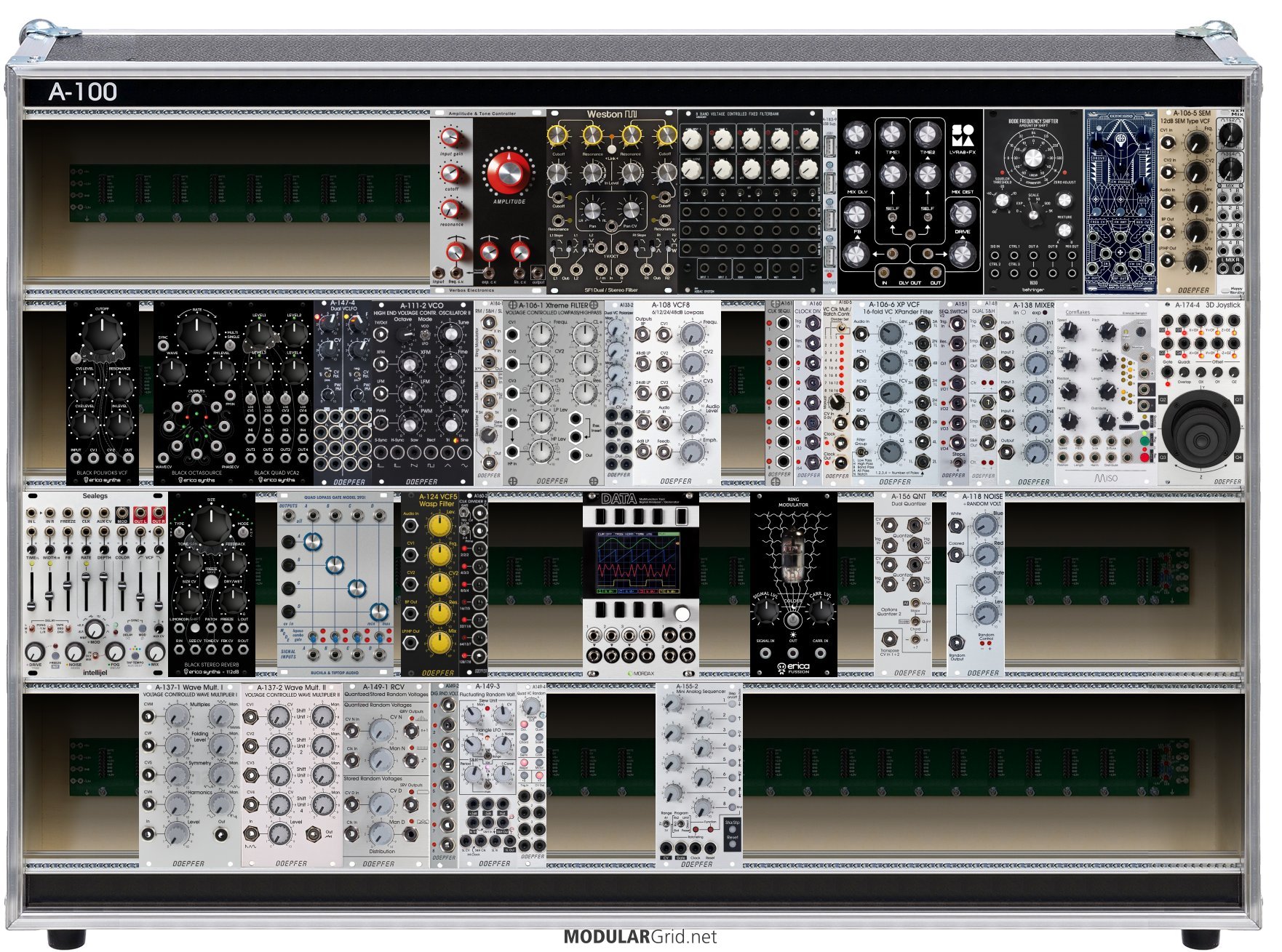Viewport: 1282px width, 952px height.
Task: Select the A-106-6 XP VCF module
Action: (896, 393)
